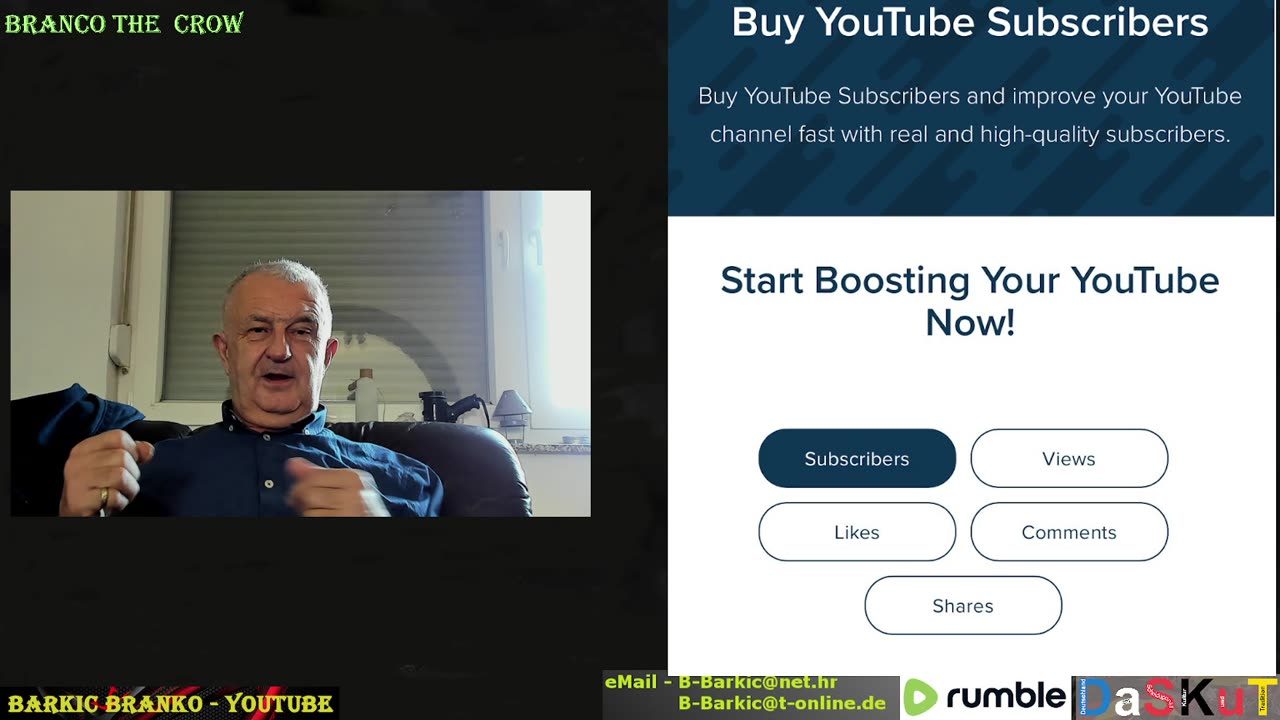Viewport: 1280px width, 720px height.
Task: Click the 'BARKIC BRANKO - YOUTUBE' banner
Action: pos(169,704)
